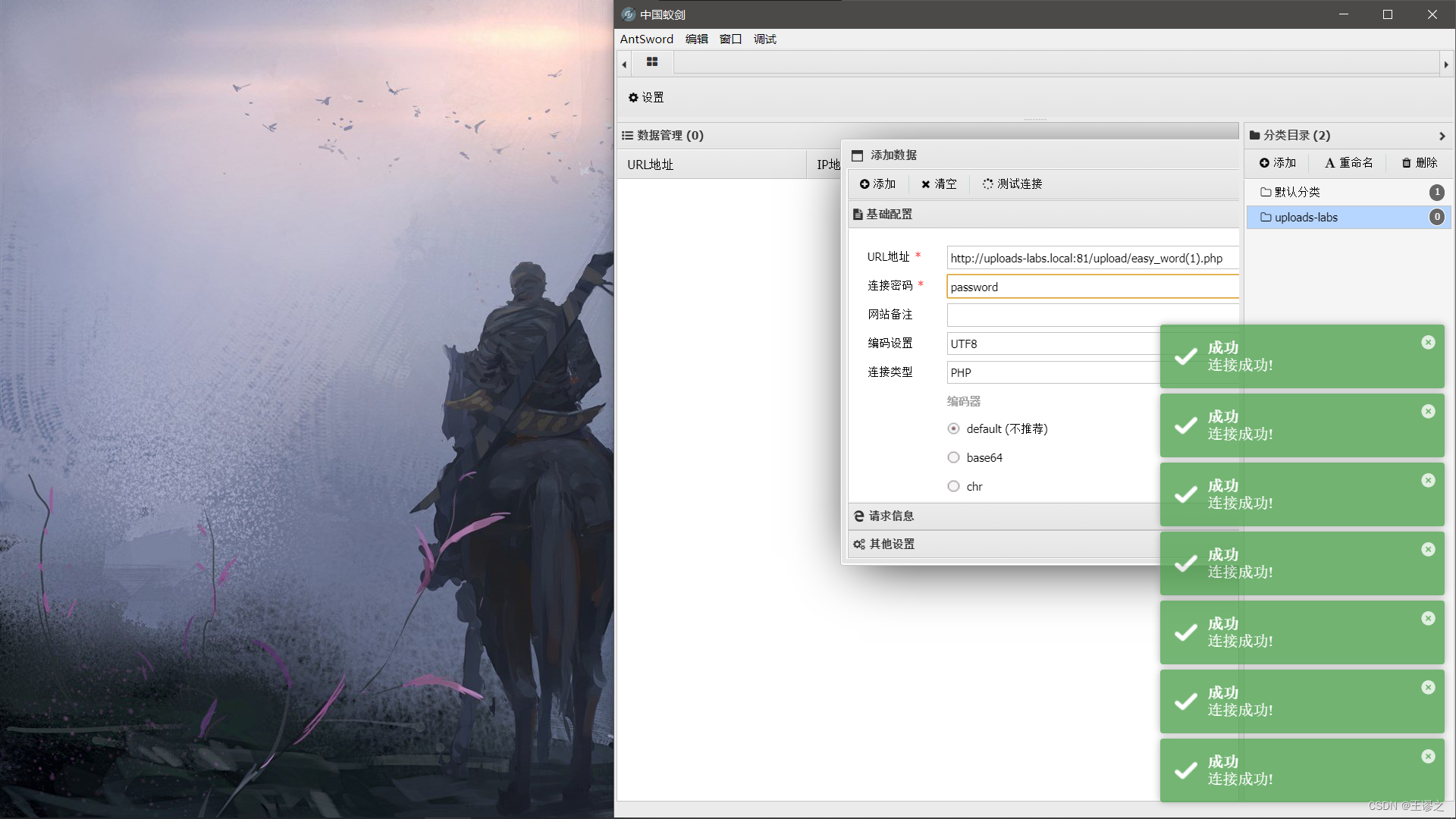The width and height of the screenshot is (1456, 819).
Task: Click 添加 in the 分类目录 toolbar
Action: (1278, 163)
